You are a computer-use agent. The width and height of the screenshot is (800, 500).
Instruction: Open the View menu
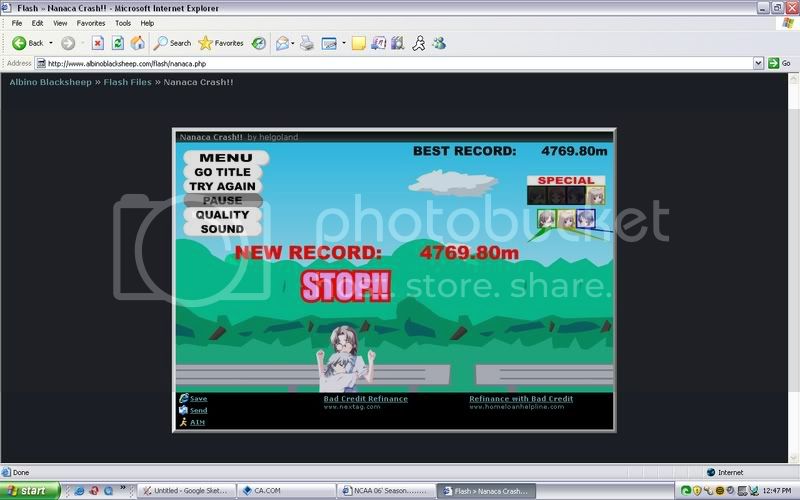pos(60,23)
